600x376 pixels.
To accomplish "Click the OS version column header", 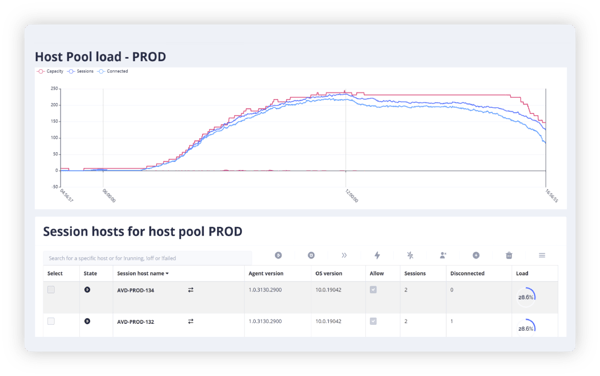I will (x=329, y=273).
